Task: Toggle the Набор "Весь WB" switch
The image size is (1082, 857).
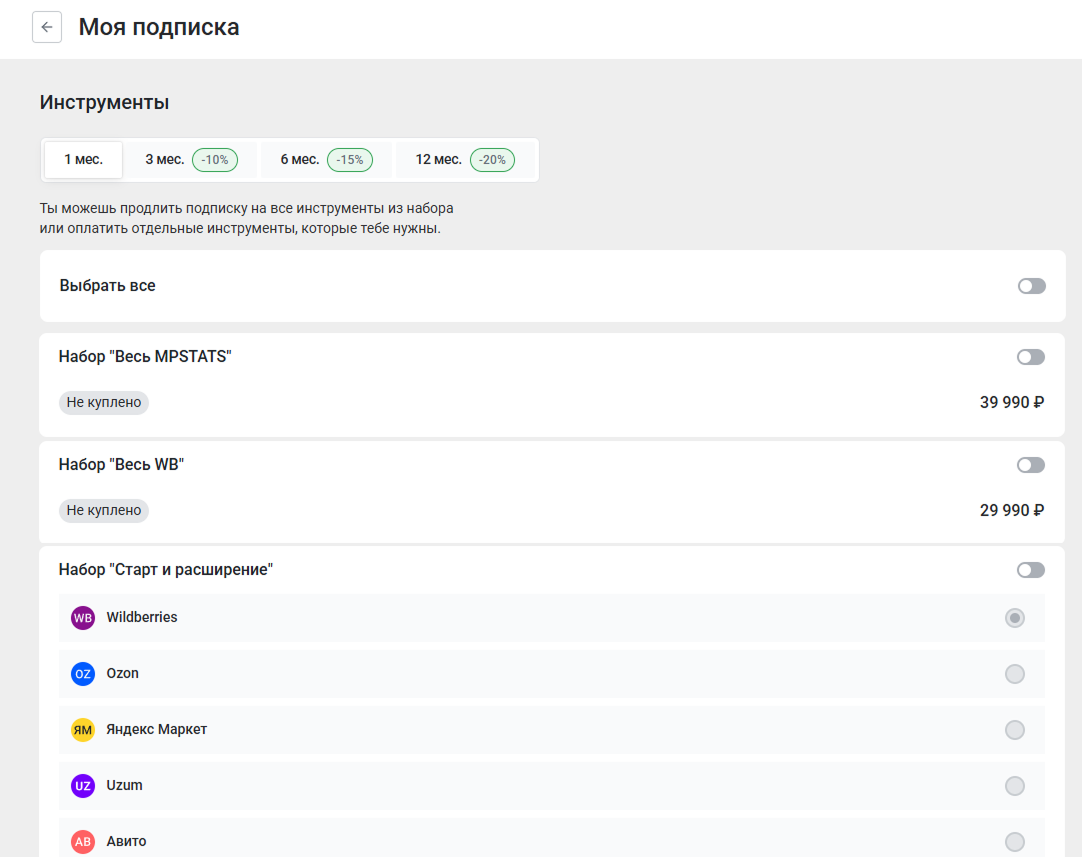Action: coord(1031,465)
